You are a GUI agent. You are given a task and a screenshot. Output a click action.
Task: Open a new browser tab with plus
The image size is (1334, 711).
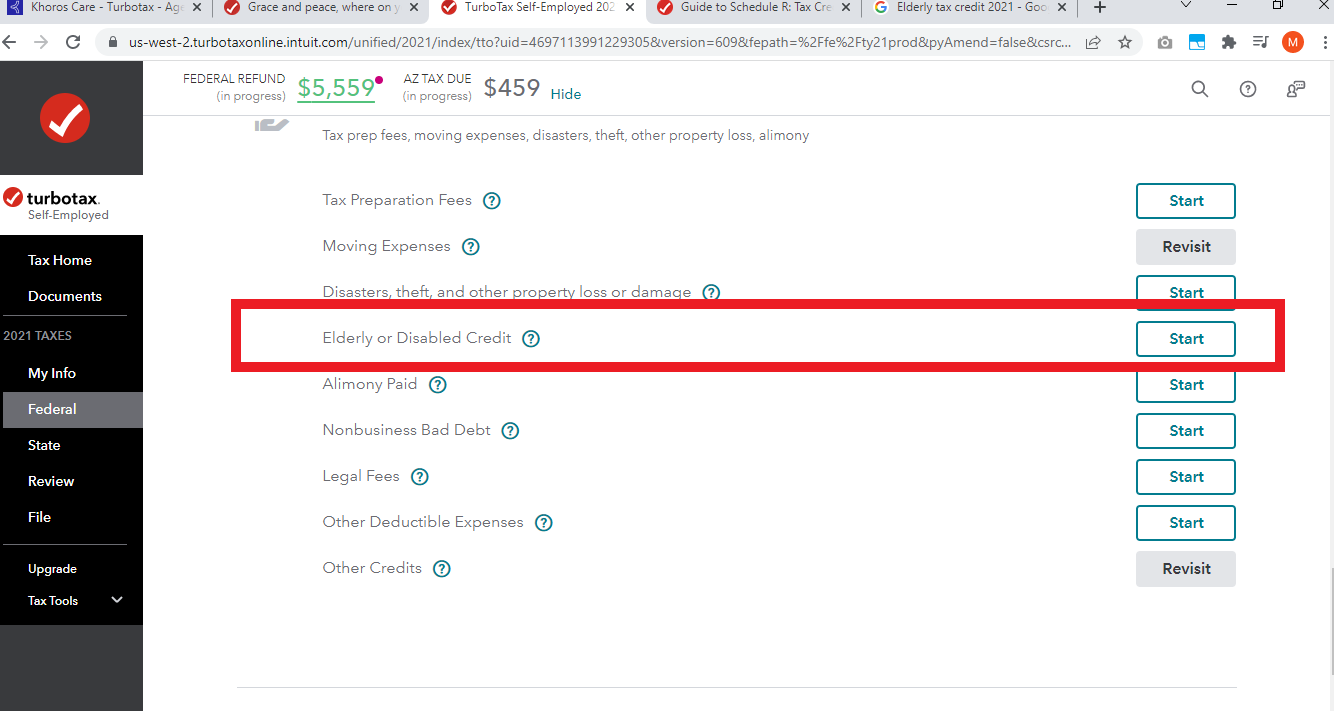(1100, 8)
